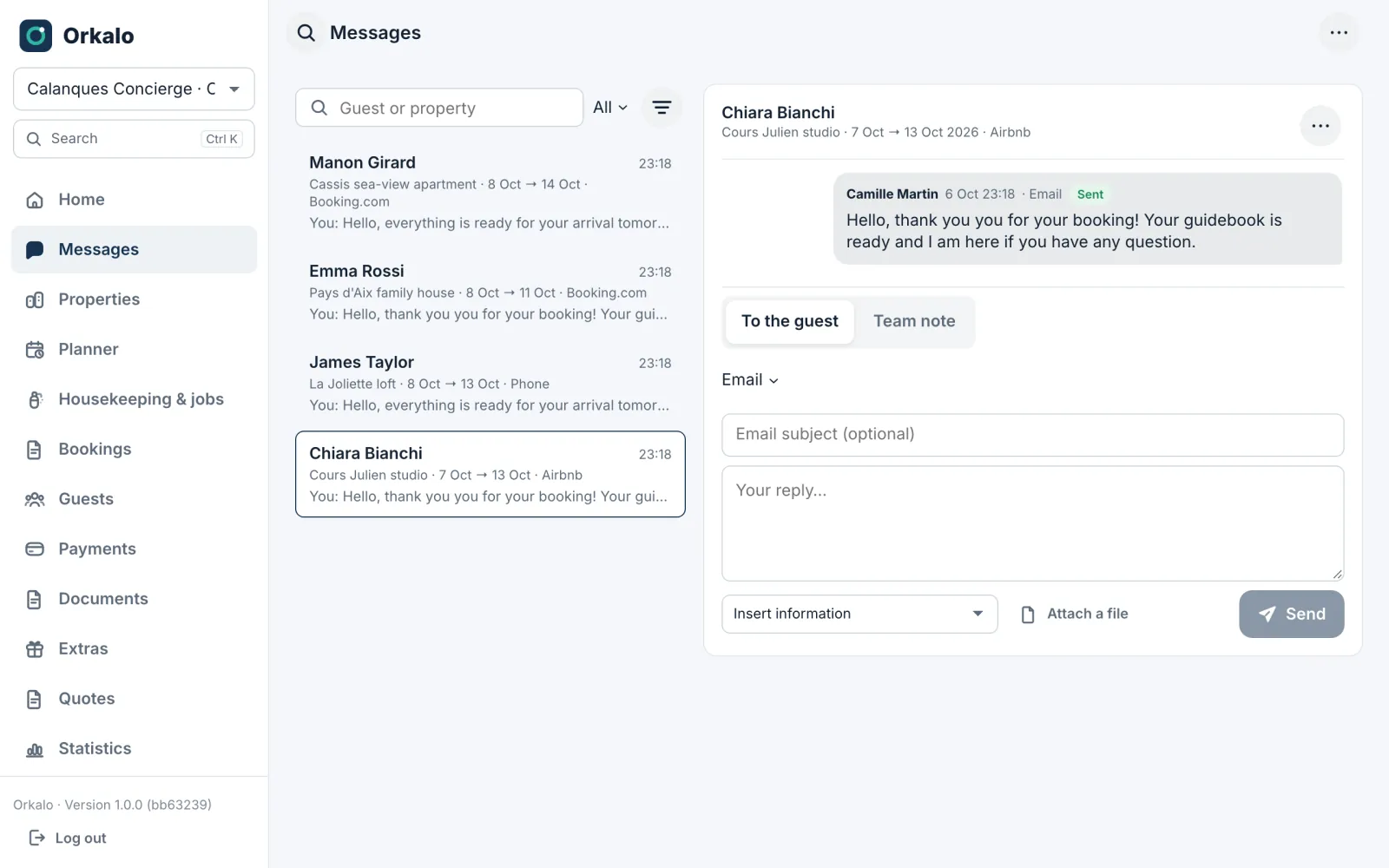The image size is (1389, 868).
Task: Go to Messages in the sidebar
Action: [134, 250]
